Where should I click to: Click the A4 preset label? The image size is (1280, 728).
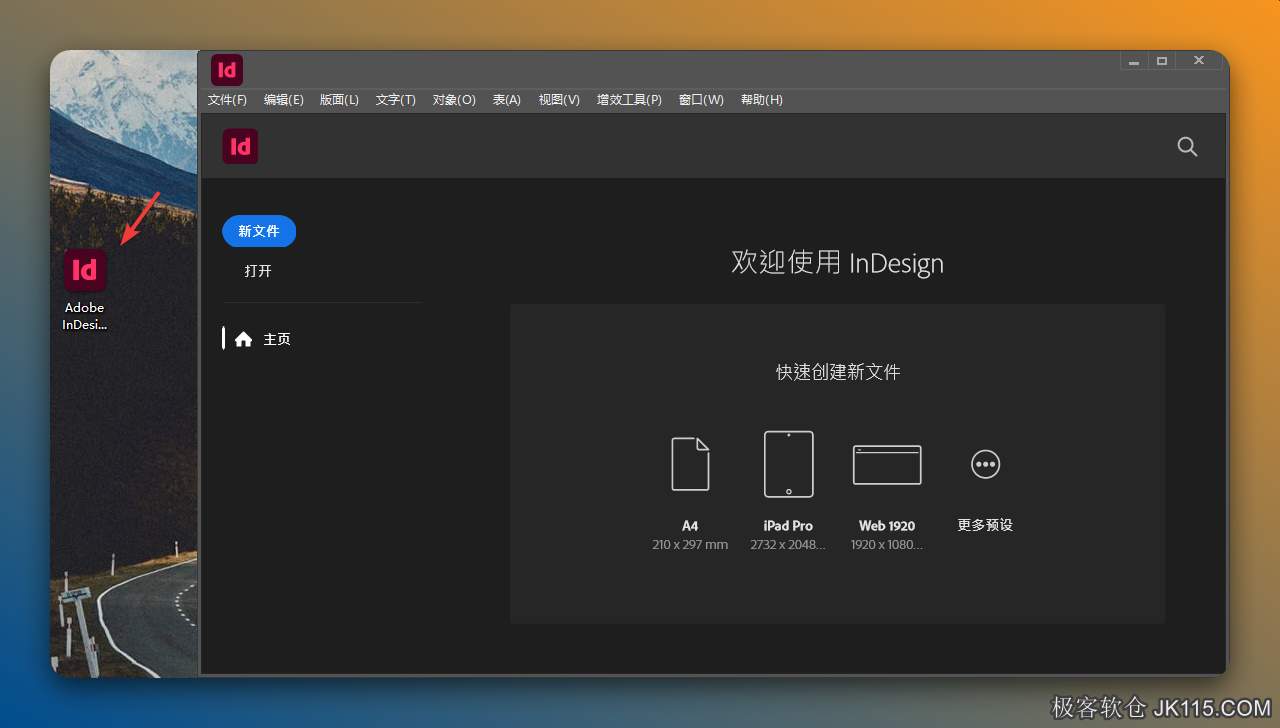point(690,526)
